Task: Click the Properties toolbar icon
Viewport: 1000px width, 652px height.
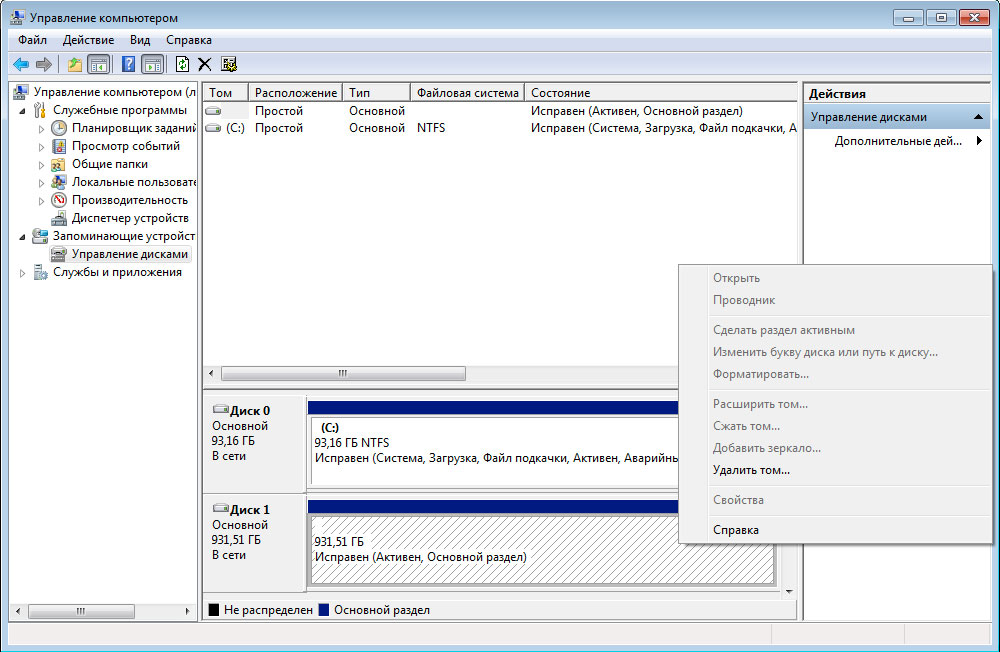Action: pos(229,64)
